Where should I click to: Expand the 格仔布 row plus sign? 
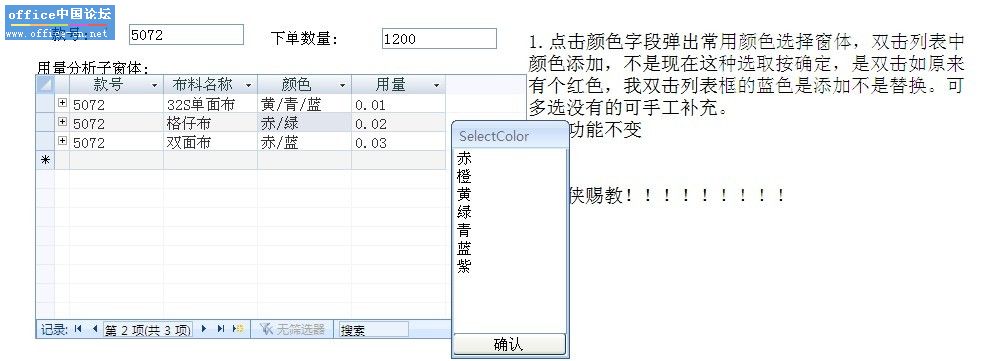[x=63, y=121]
